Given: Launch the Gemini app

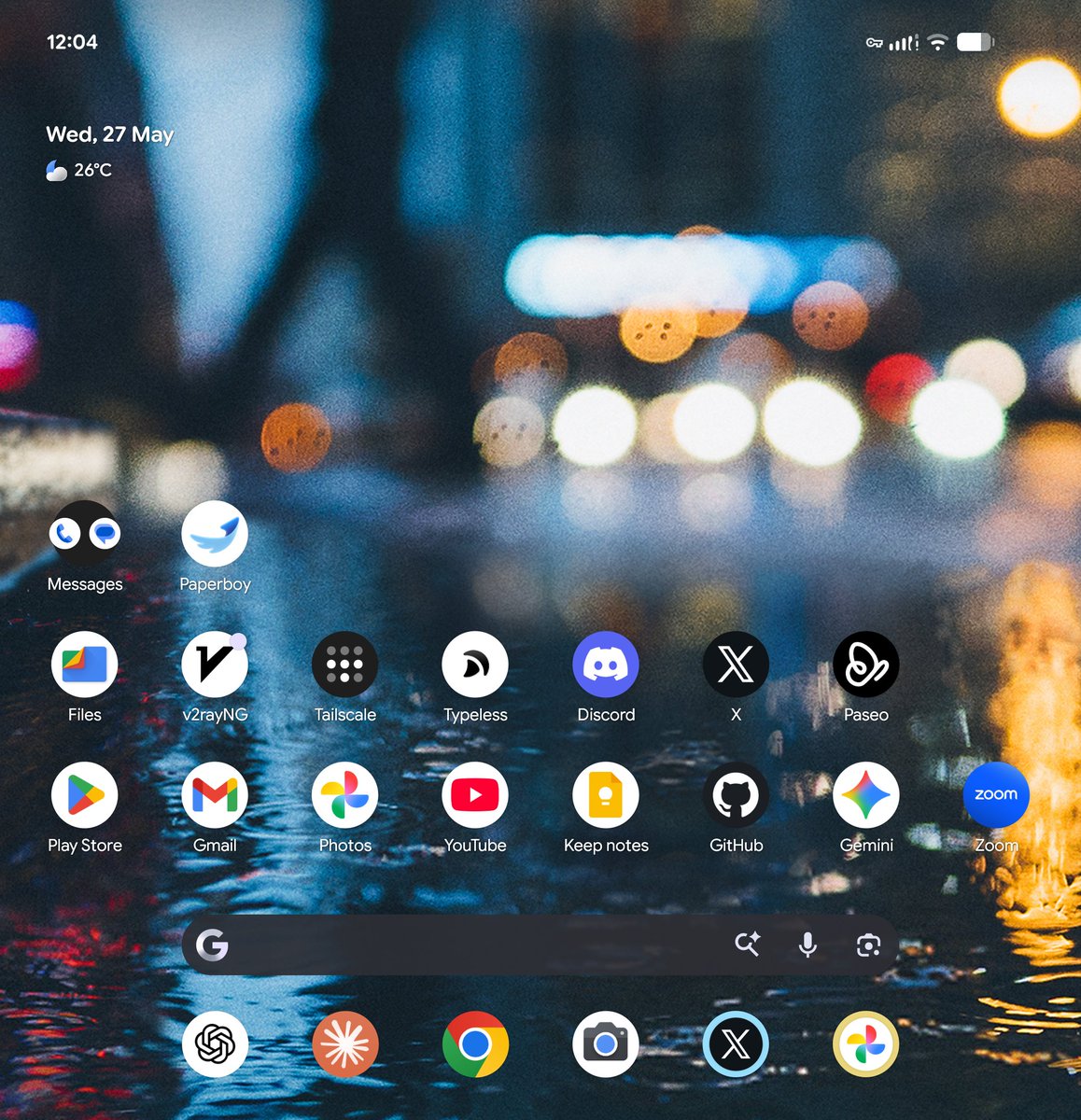Looking at the screenshot, I should point(866,795).
